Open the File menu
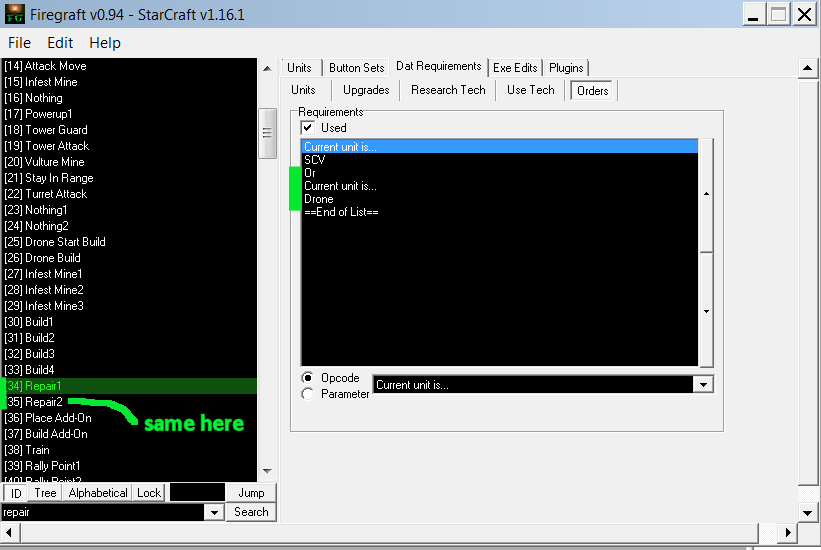Image resolution: width=821 pixels, height=550 pixels. (19, 43)
